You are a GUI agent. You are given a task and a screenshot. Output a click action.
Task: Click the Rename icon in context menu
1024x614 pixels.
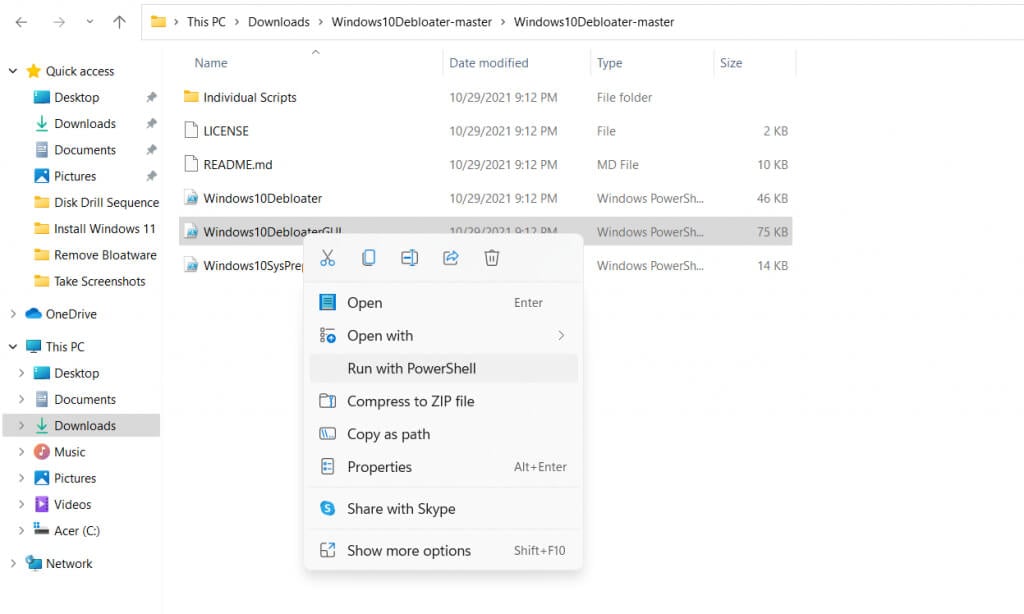[x=409, y=258]
